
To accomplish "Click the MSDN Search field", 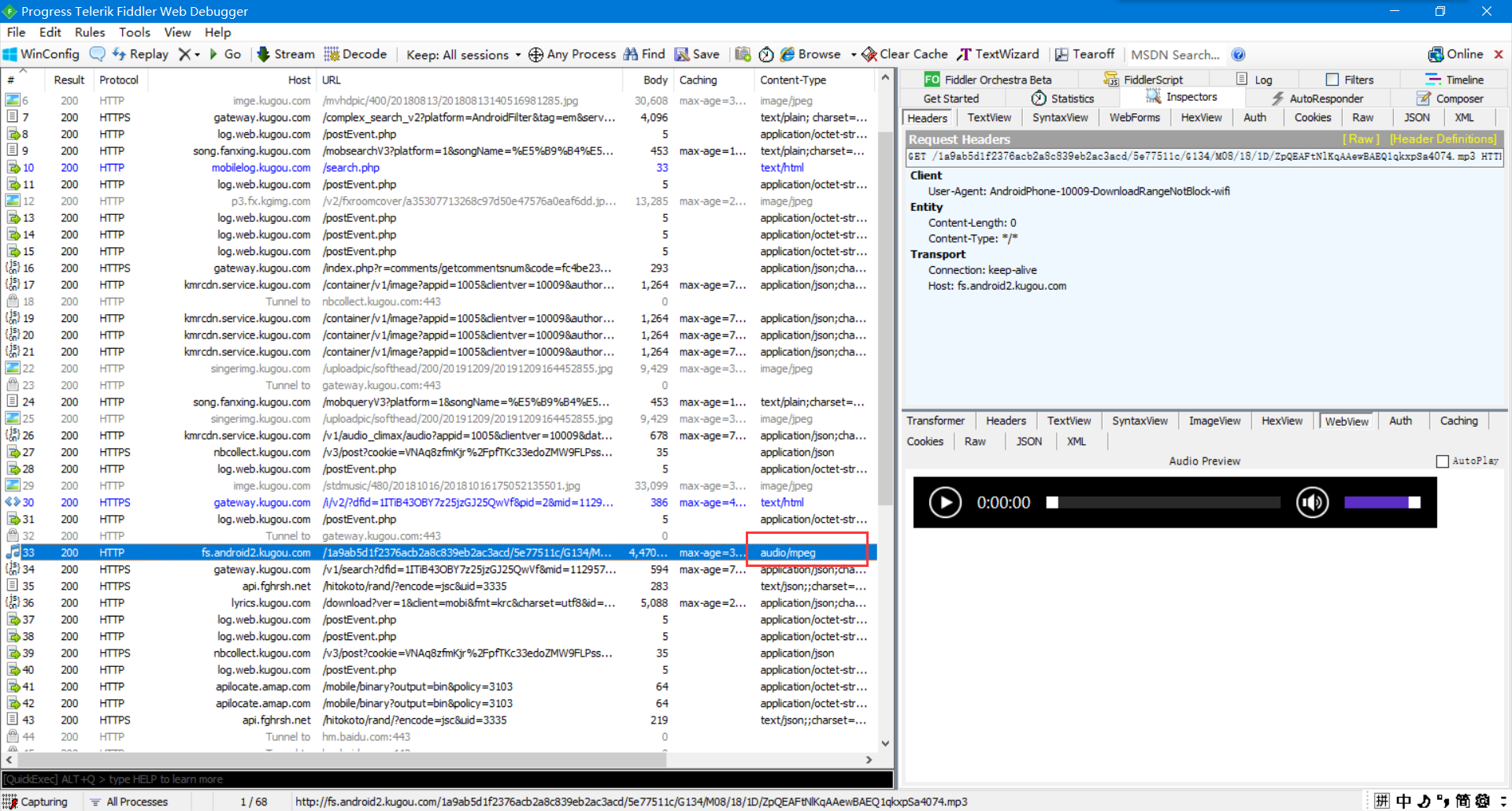I will [1175, 54].
